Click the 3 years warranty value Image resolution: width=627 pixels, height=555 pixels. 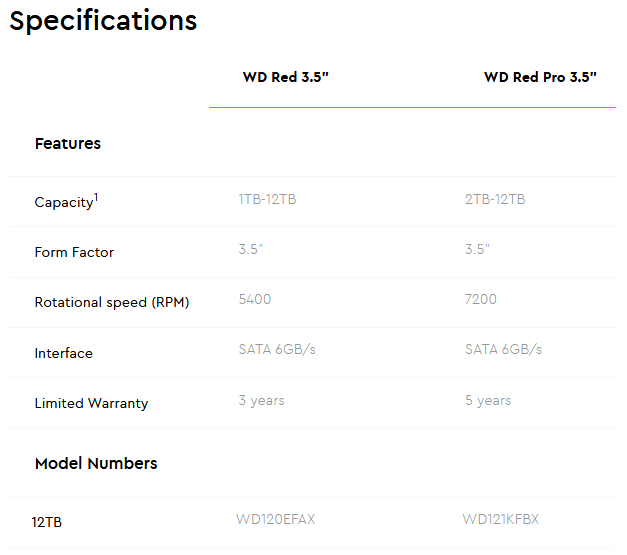tap(261, 400)
